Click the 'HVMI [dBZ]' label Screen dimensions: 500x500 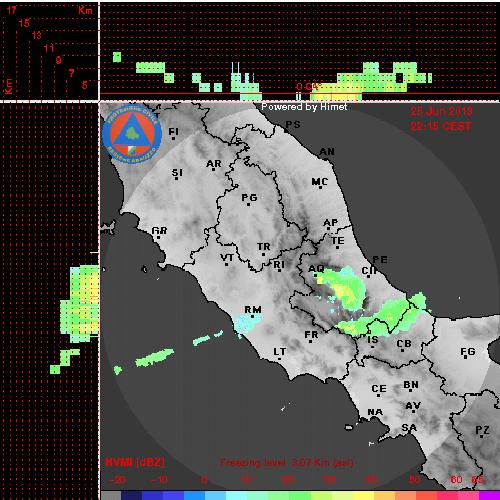tap(135, 462)
